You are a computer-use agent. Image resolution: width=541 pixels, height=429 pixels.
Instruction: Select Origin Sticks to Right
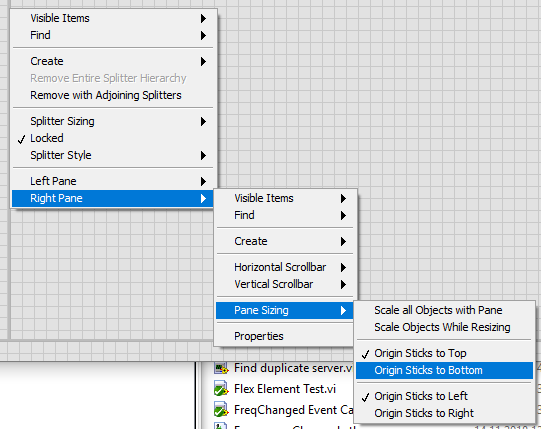(444, 413)
